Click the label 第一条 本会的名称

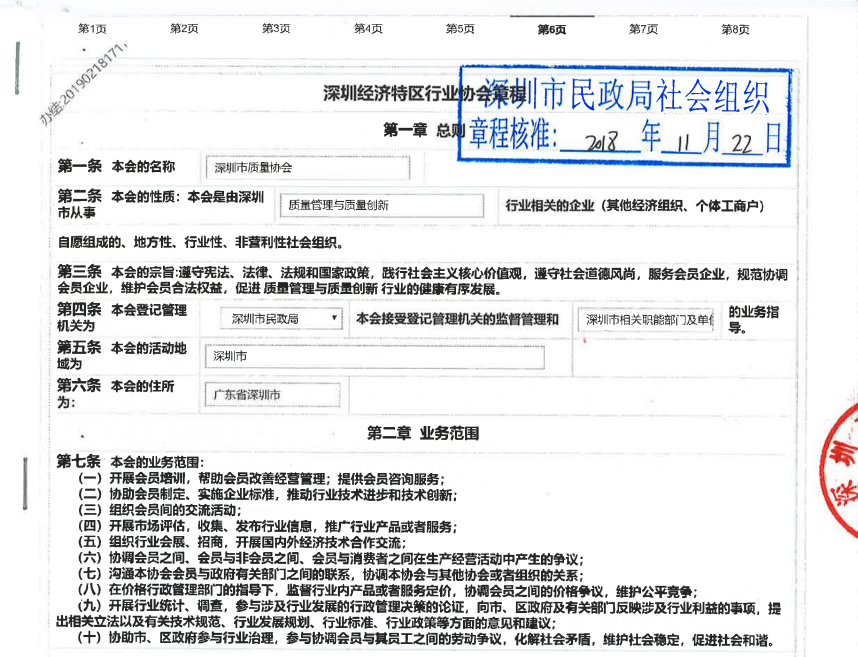[116, 166]
